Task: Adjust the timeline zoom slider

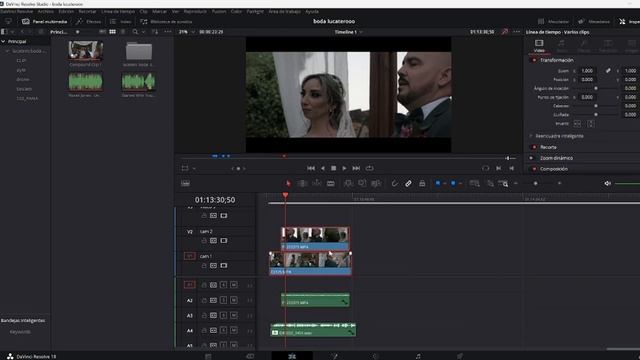Action: [x=537, y=184]
